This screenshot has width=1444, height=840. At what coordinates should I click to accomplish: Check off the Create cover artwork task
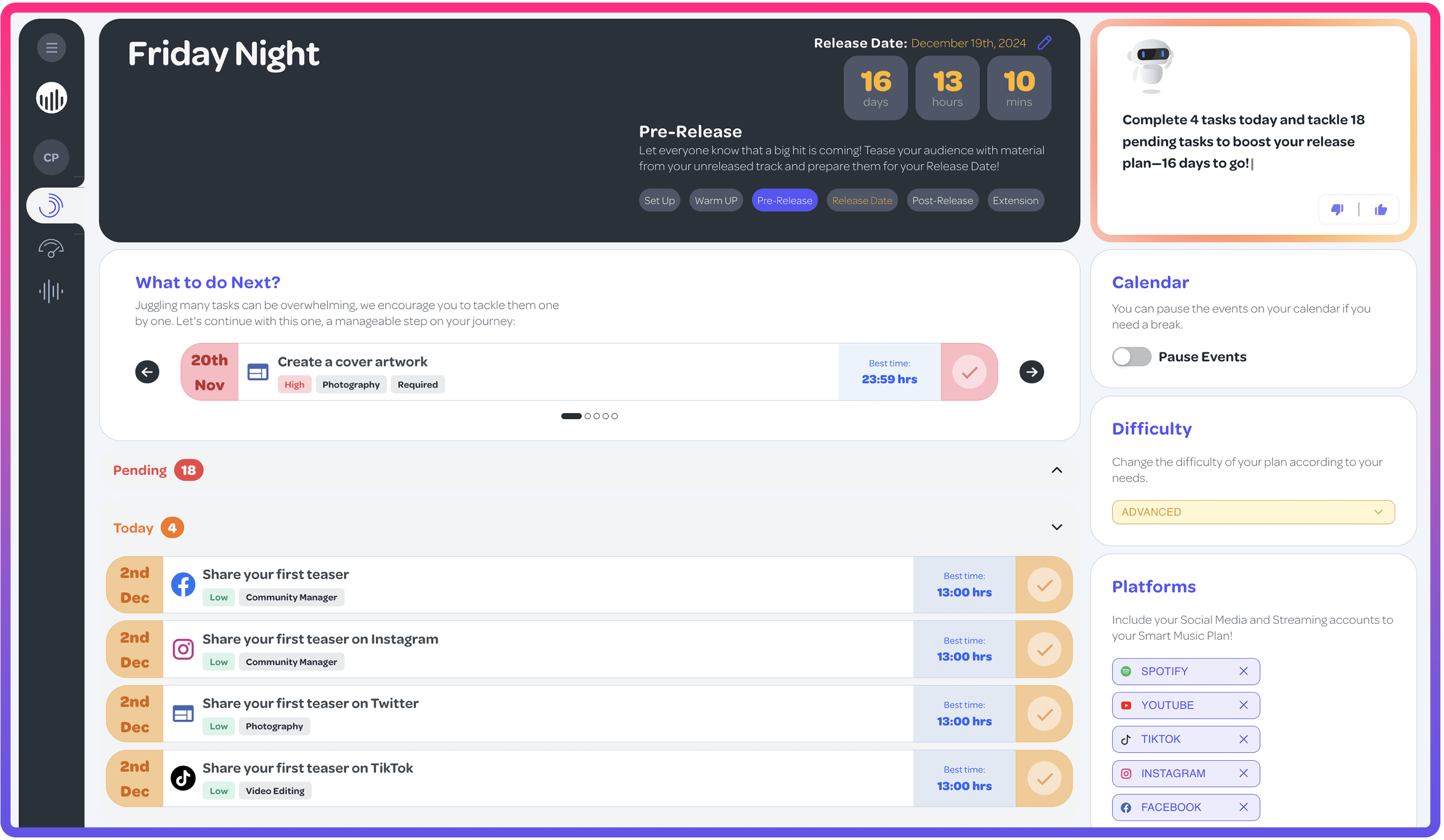(968, 371)
